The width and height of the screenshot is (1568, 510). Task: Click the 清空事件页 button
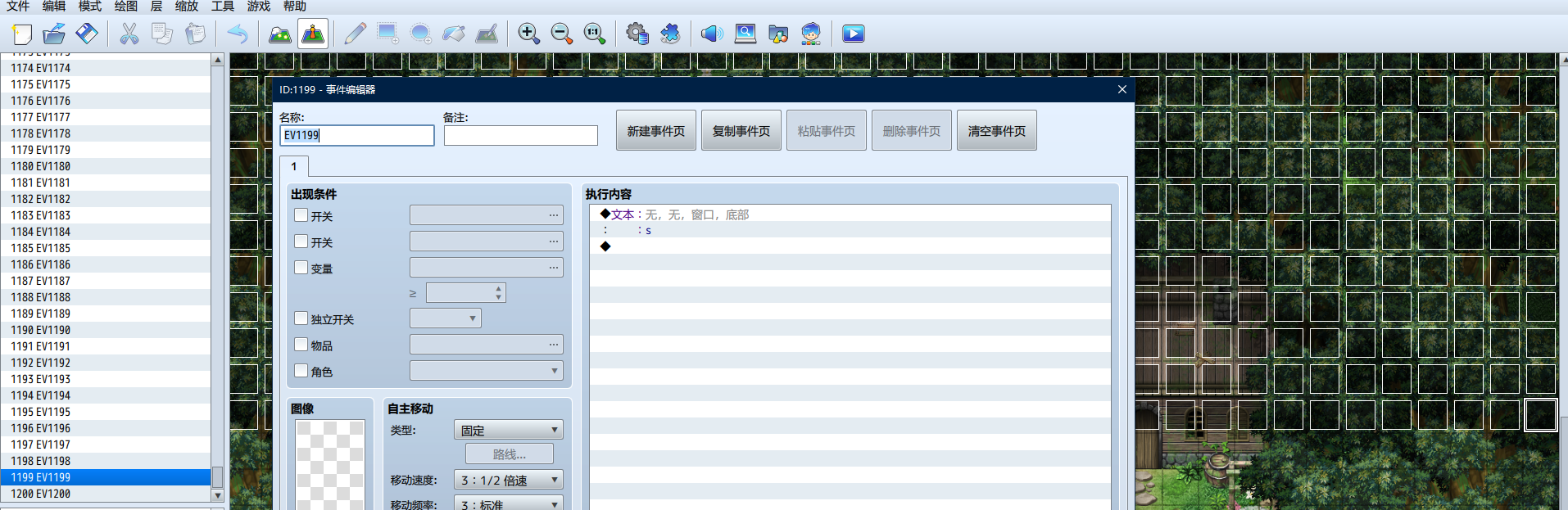[997, 131]
